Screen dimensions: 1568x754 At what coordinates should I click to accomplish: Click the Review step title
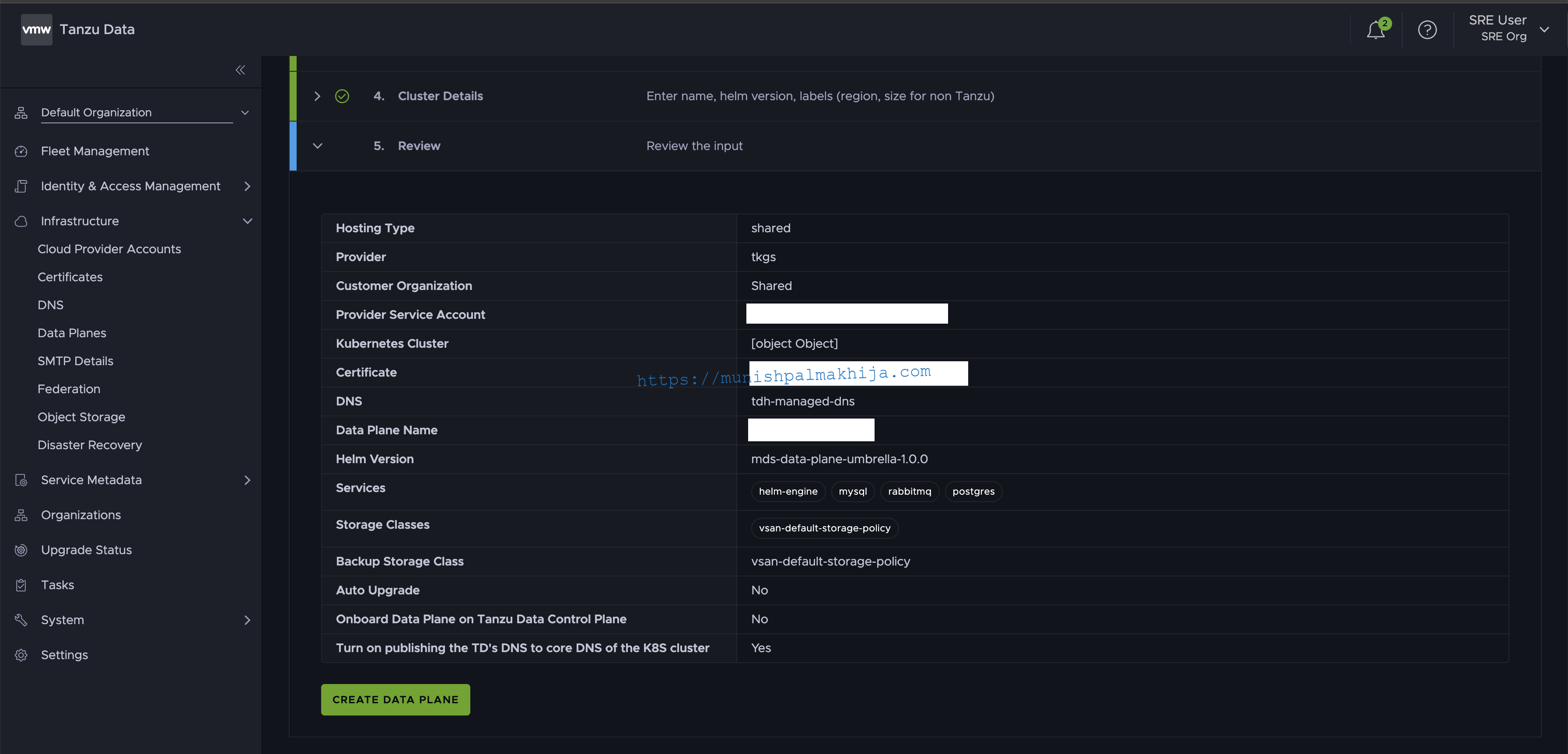click(x=419, y=146)
